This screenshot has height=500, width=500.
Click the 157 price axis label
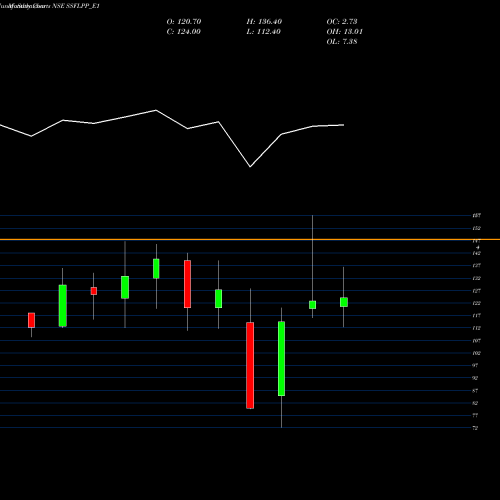[x=477, y=216]
